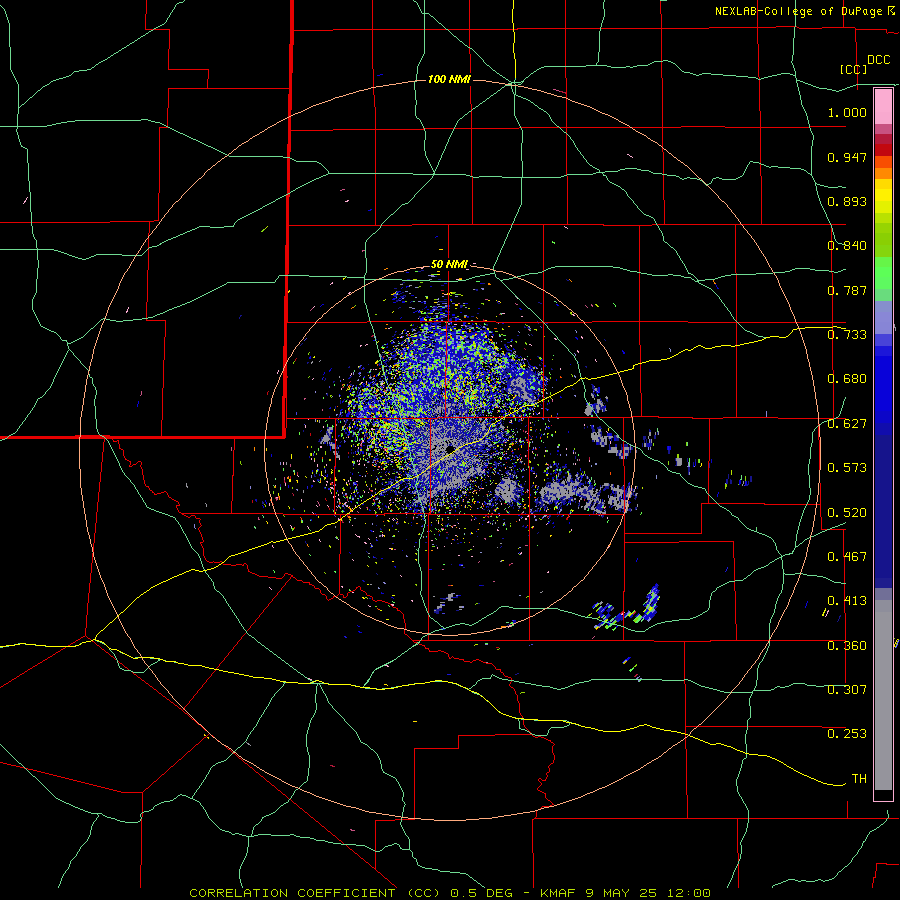The height and width of the screenshot is (900, 900).
Task: Click the 0.467 scale value
Action: point(847,556)
